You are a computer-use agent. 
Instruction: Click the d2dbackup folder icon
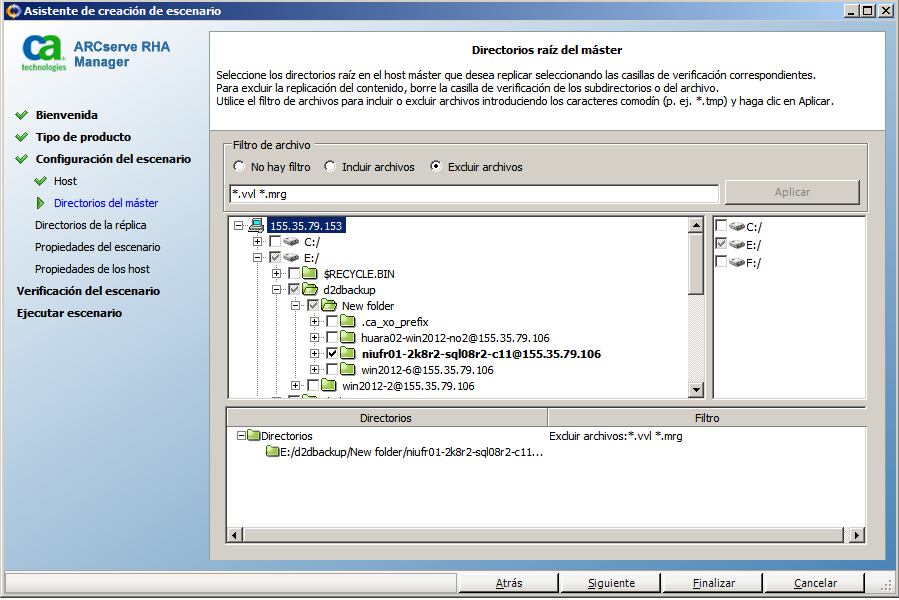click(x=310, y=290)
